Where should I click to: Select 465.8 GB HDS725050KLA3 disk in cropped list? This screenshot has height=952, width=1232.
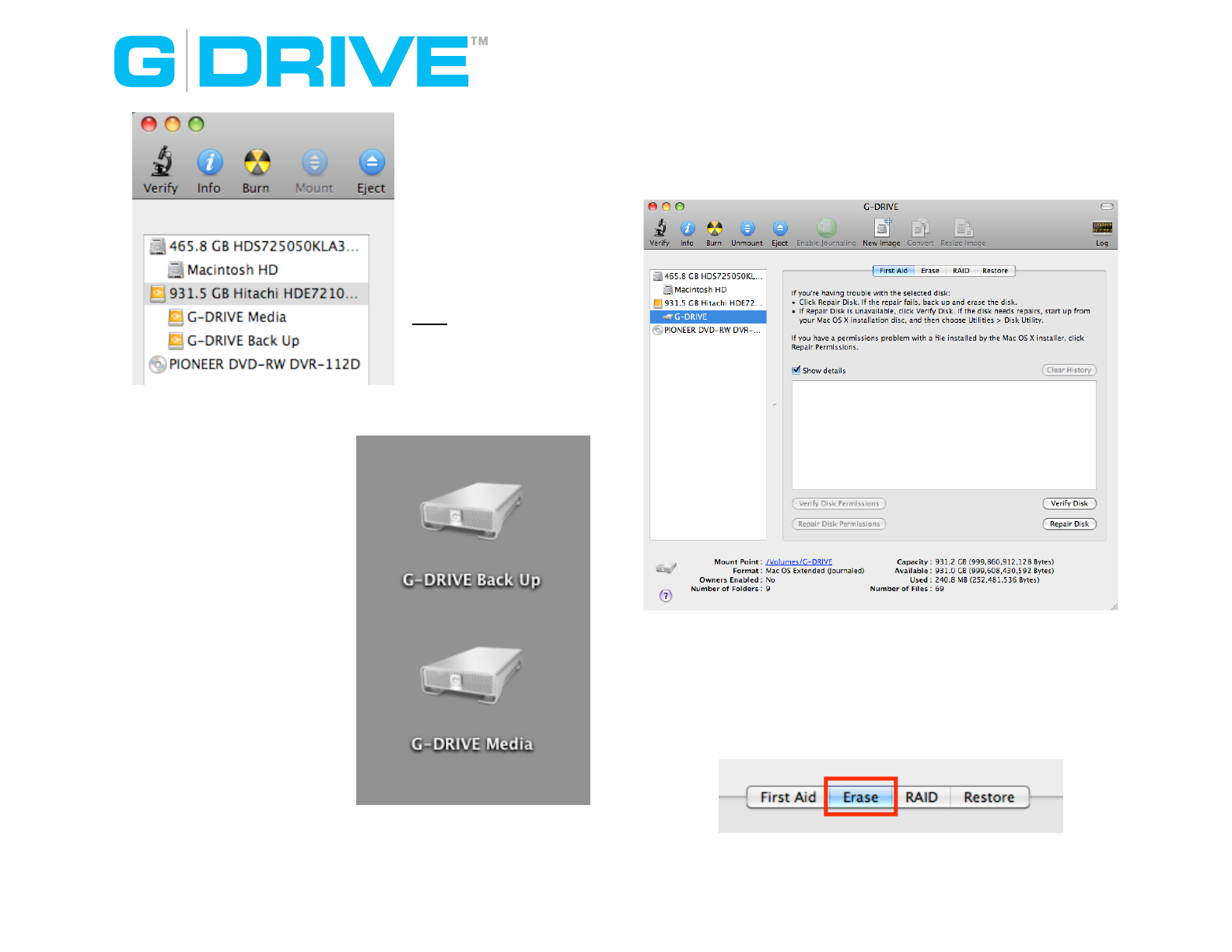tap(257, 246)
